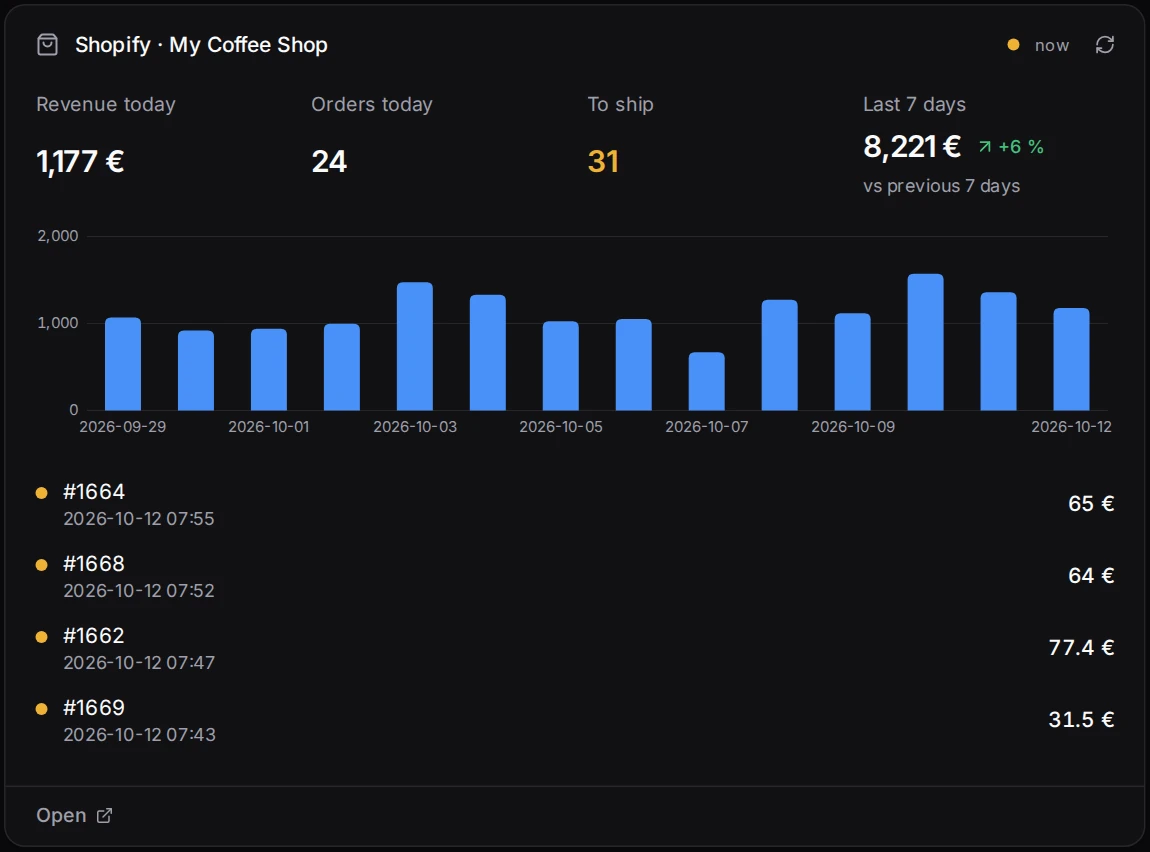Click the x-axis label 2026-10-03

pyautogui.click(x=414, y=427)
